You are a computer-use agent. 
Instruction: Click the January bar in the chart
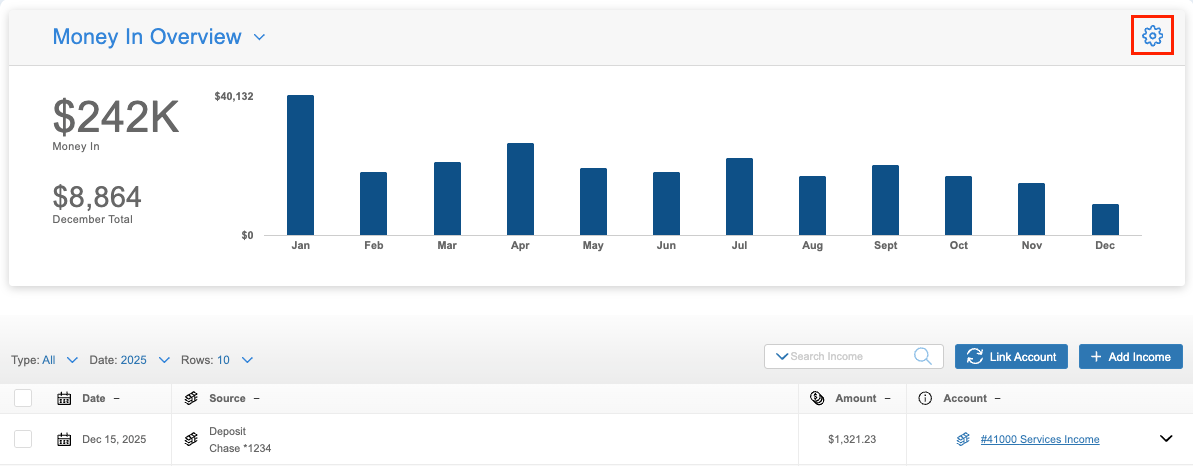pyautogui.click(x=300, y=165)
